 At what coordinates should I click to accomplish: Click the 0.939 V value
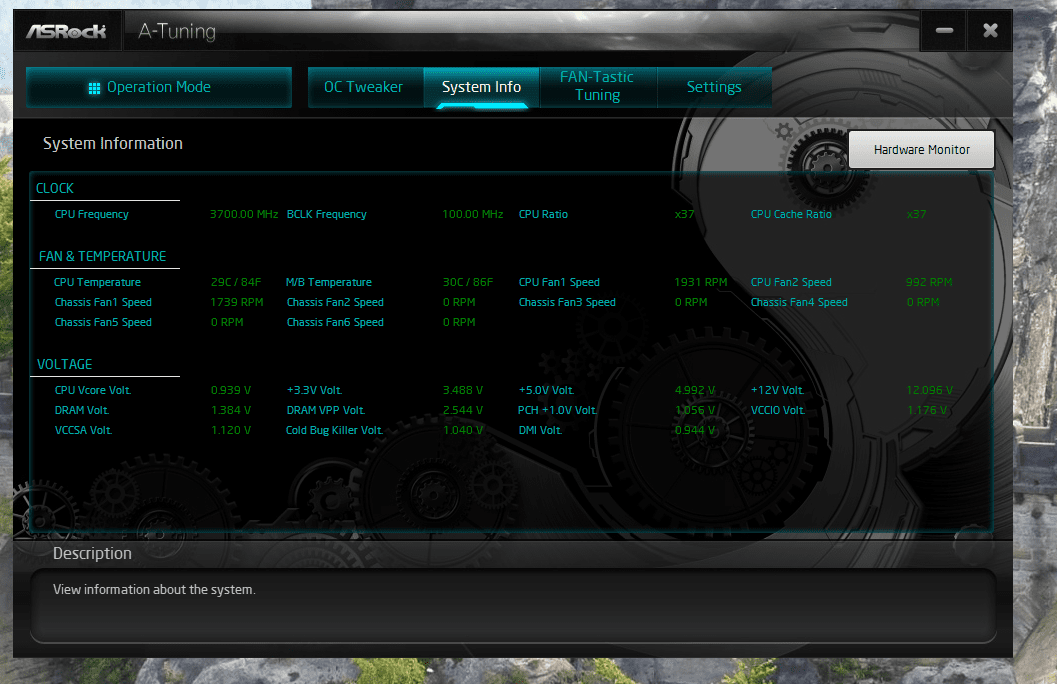click(x=231, y=391)
